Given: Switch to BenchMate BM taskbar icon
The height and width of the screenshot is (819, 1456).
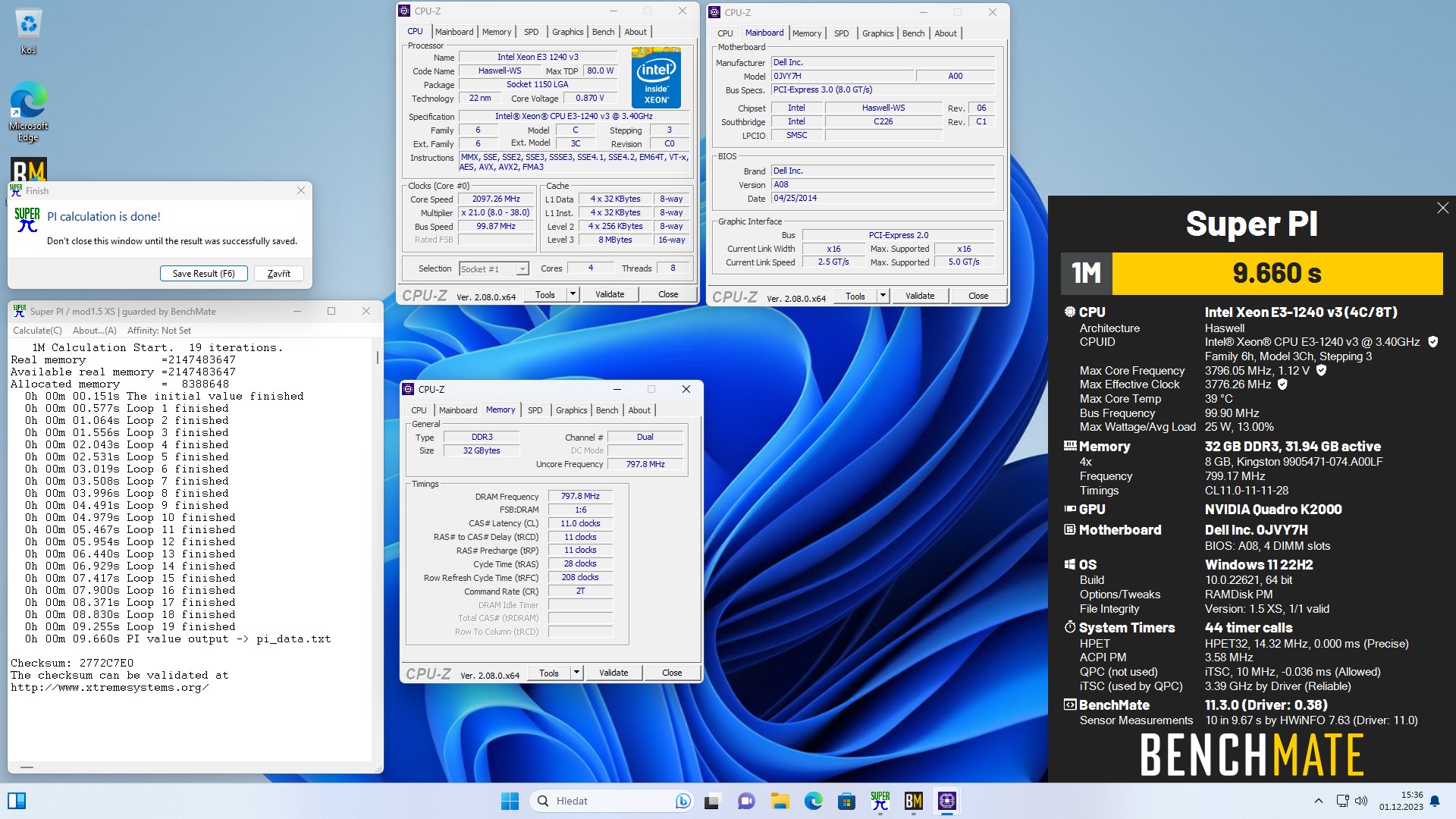Looking at the screenshot, I should click(x=913, y=801).
